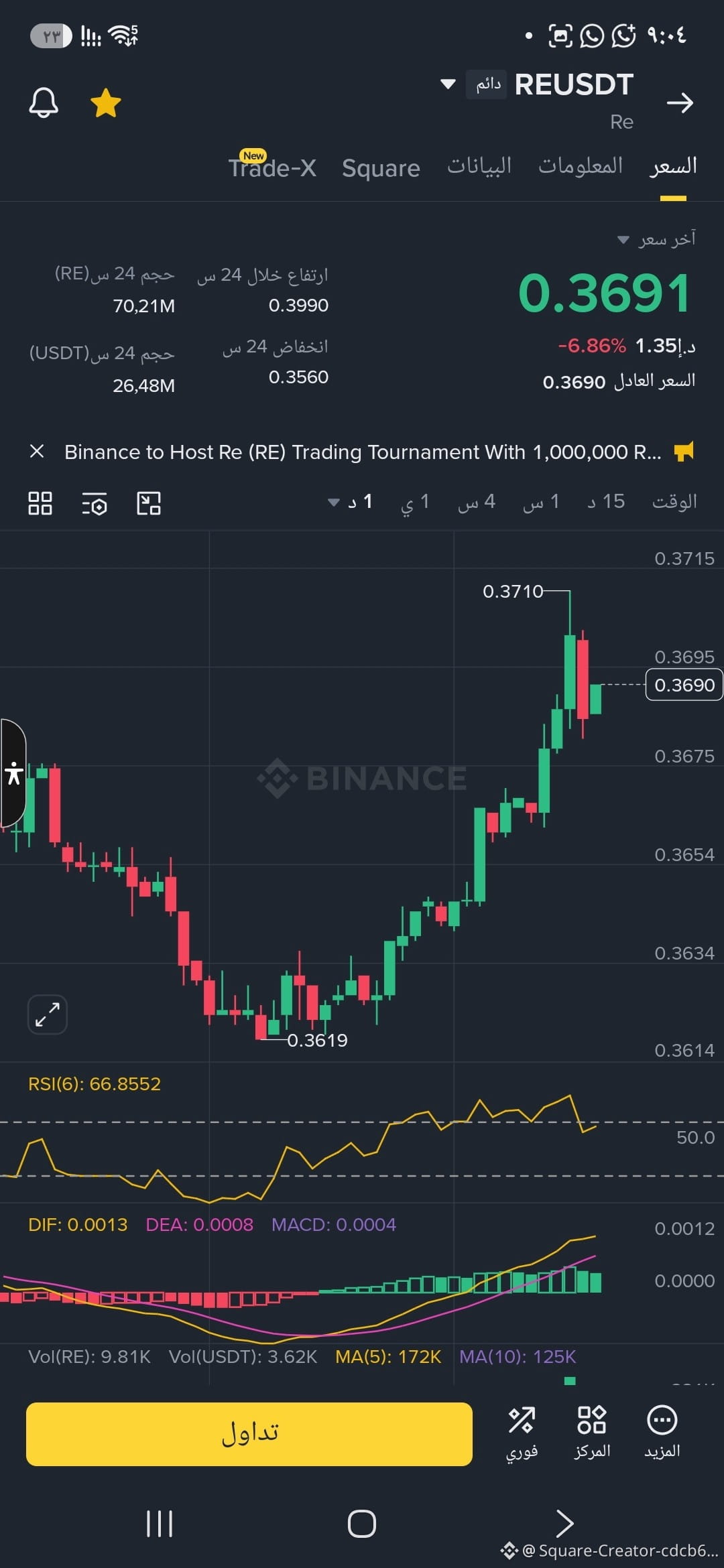Open the فوري instant trade icon
This screenshot has height=1568, width=724.
(x=522, y=1433)
